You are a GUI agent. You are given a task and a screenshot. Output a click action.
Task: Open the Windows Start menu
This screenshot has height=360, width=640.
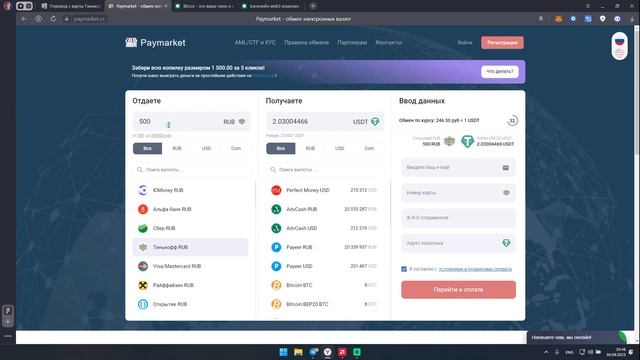tap(283, 352)
